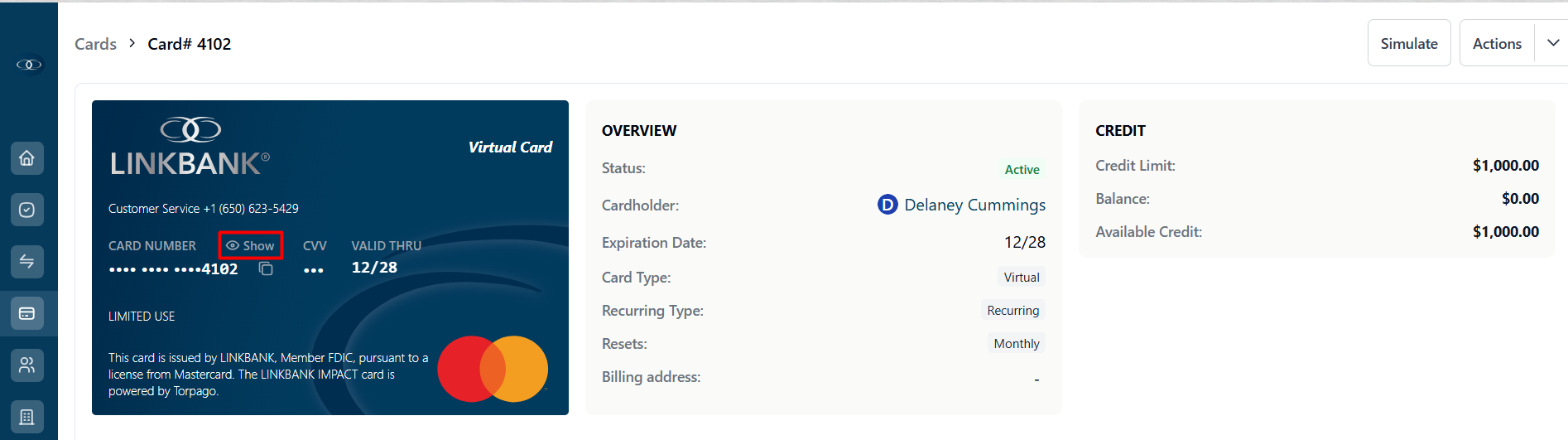Viewport: 1568px width, 440px height.
Task: Click the Virtual card type badge
Action: point(1022,278)
